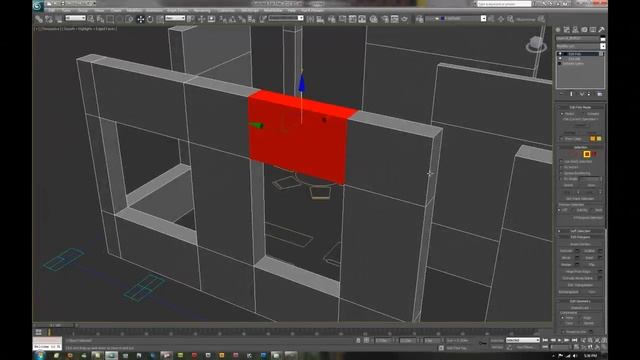Switch to the Create command panel
This screenshot has height=360, width=640.
(x=558, y=29)
